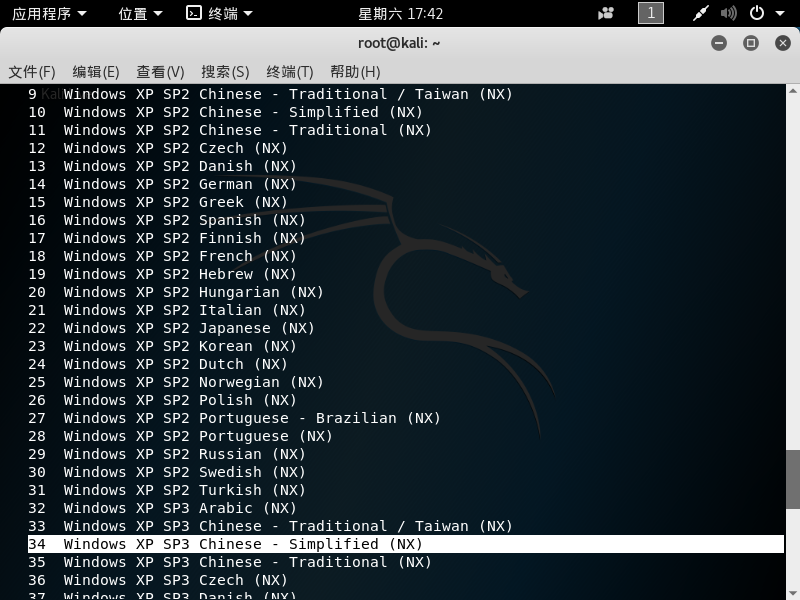Click line 35 SP3 Chinese - Traditional
Viewport: 800px width, 600px height.
click(230, 562)
